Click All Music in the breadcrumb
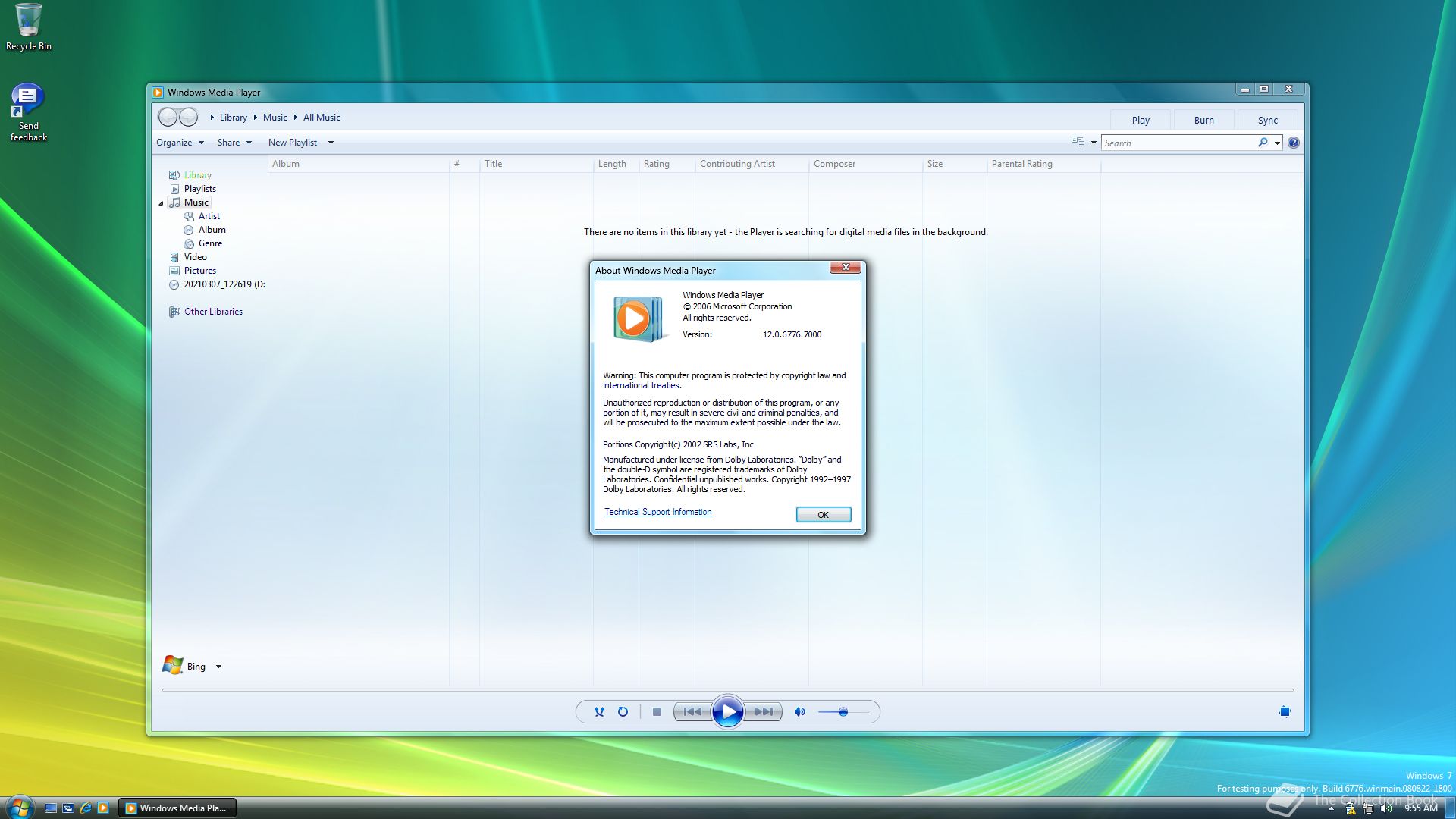 [322, 118]
